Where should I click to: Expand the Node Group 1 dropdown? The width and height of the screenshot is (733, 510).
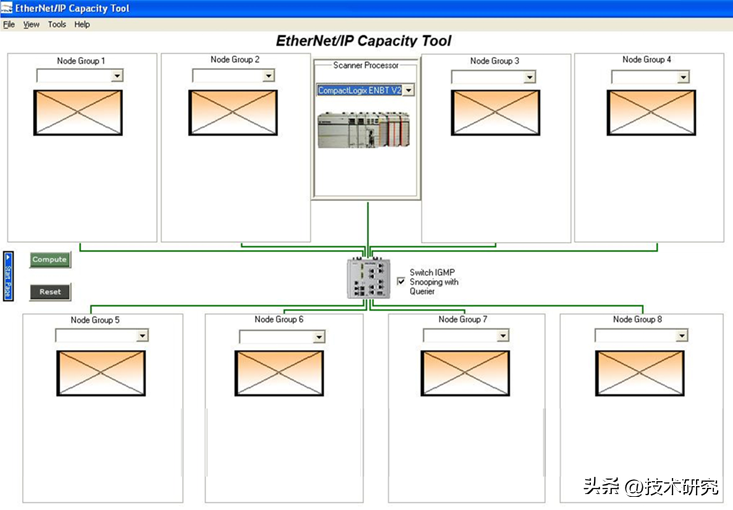tap(117, 75)
